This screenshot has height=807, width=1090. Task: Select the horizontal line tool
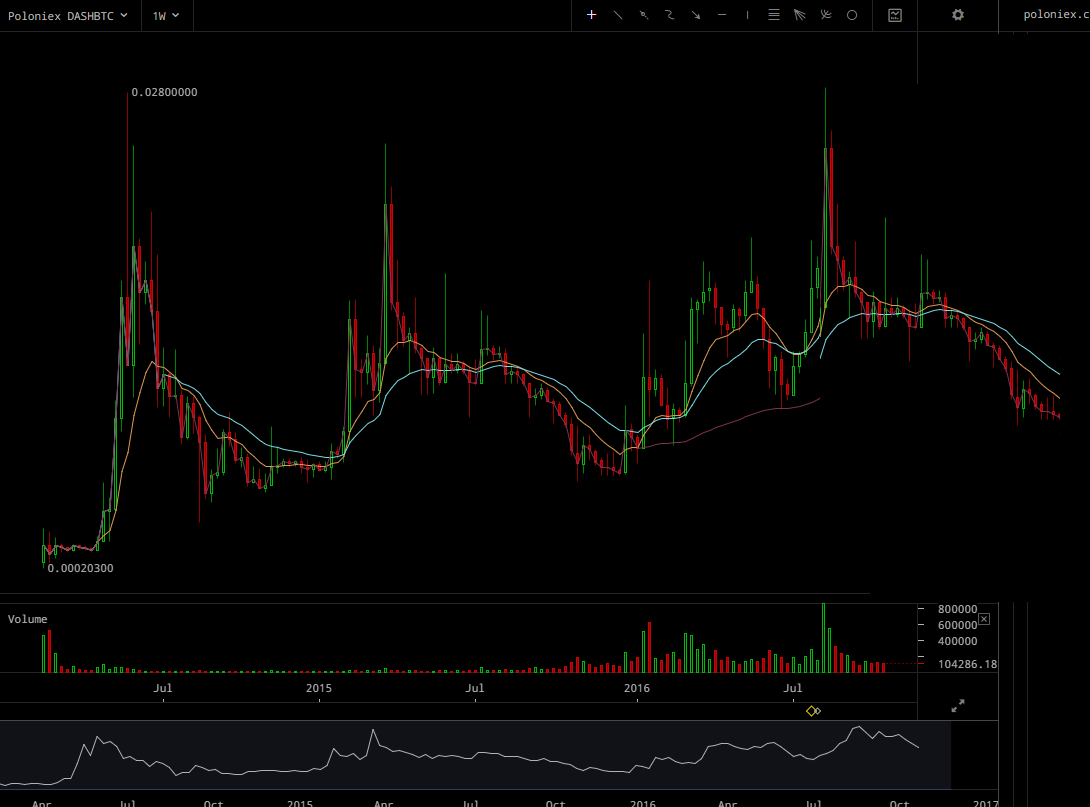(x=722, y=15)
